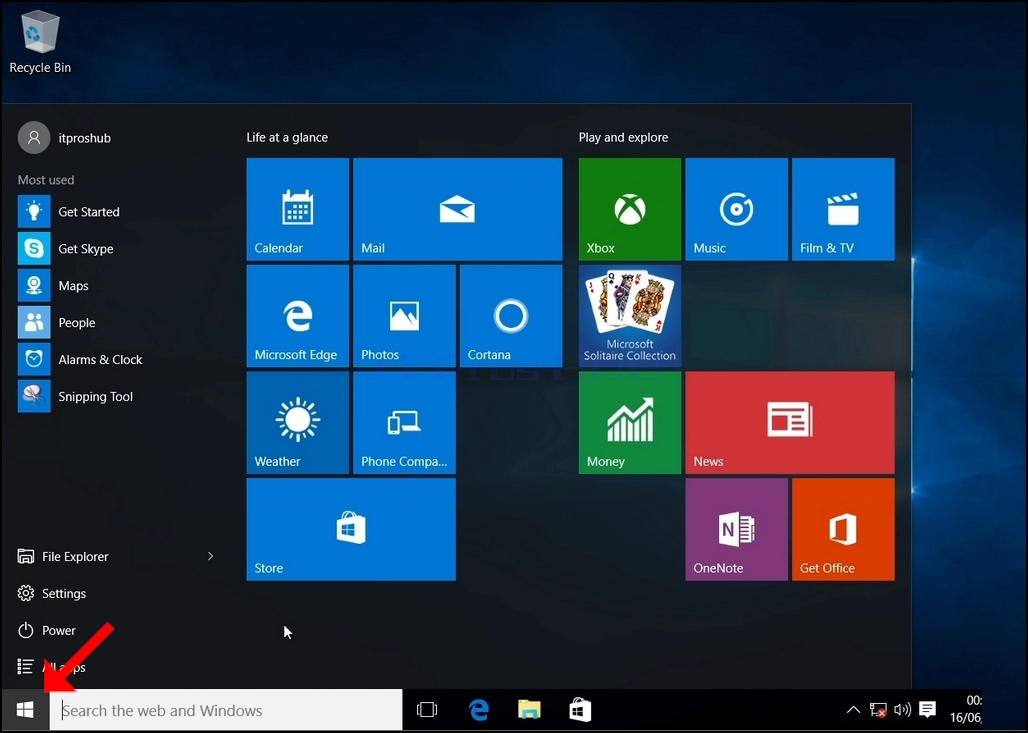Select the Recycle Bin desktop icon

[x=40, y=43]
